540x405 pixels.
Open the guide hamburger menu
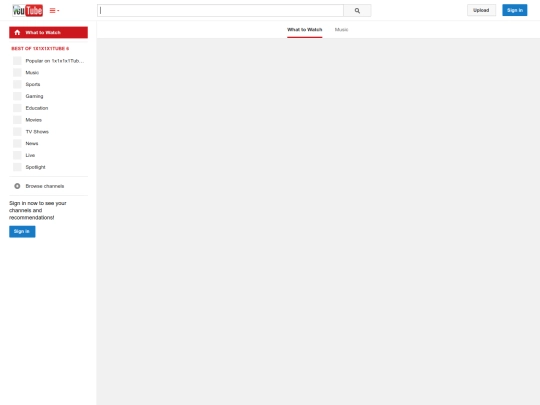[x=54, y=11]
